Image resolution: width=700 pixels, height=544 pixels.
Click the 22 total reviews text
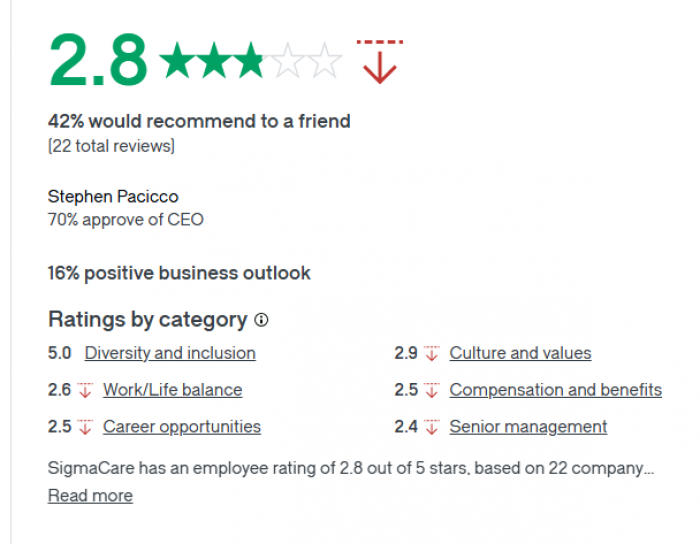(111, 147)
